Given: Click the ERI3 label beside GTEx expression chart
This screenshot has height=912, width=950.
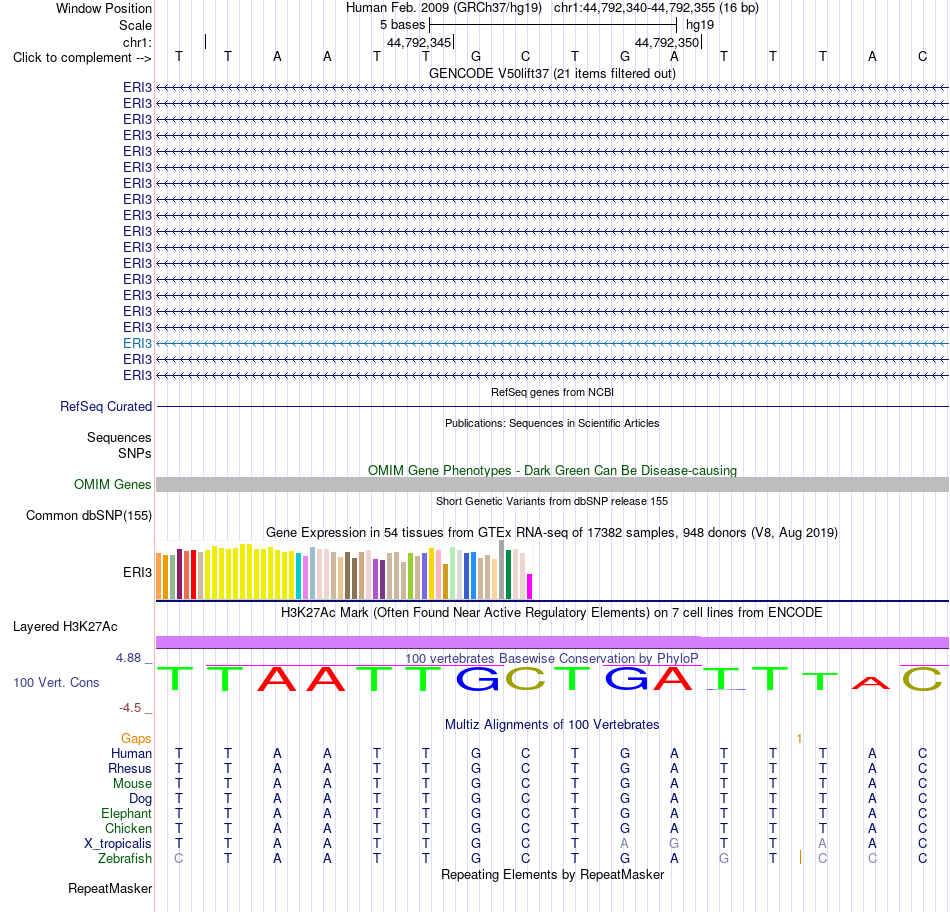Looking at the screenshot, I should [137, 572].
